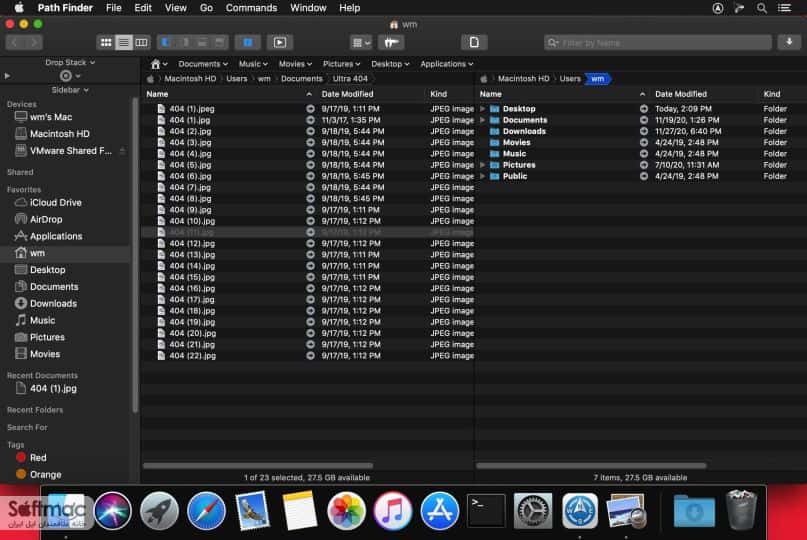Viewport: 807px width, 540px height.
Task: Open the Drop Stack dropdown
Action: pos(69,62)
